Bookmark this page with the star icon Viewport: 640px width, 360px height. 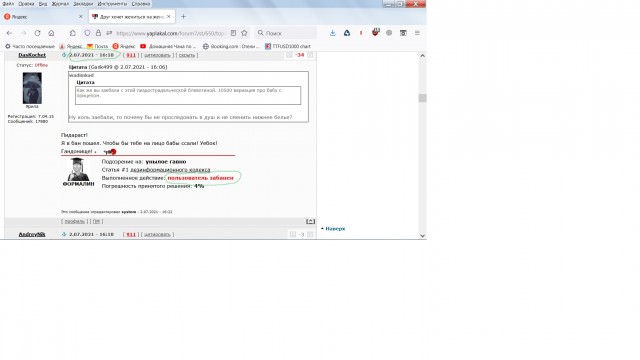click(x=244, y=33)
